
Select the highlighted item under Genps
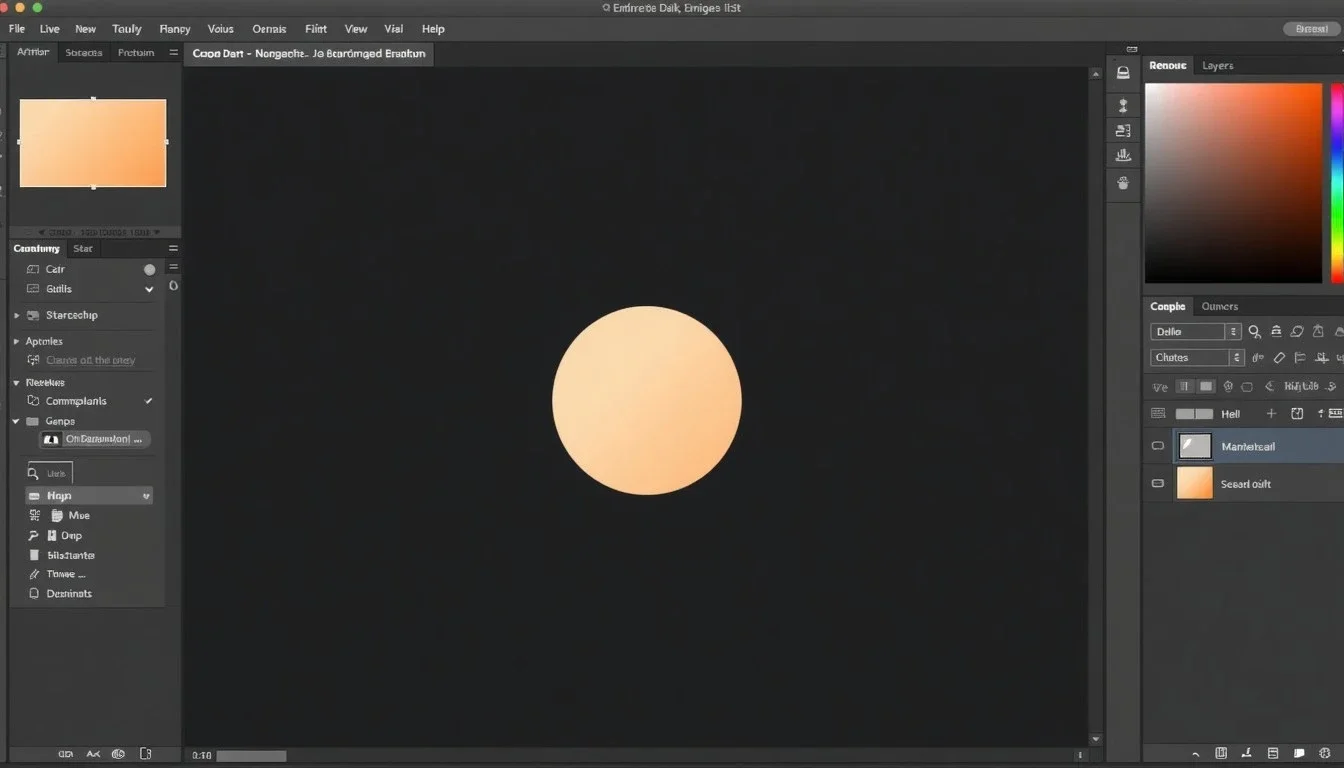[x=95, y=439]
